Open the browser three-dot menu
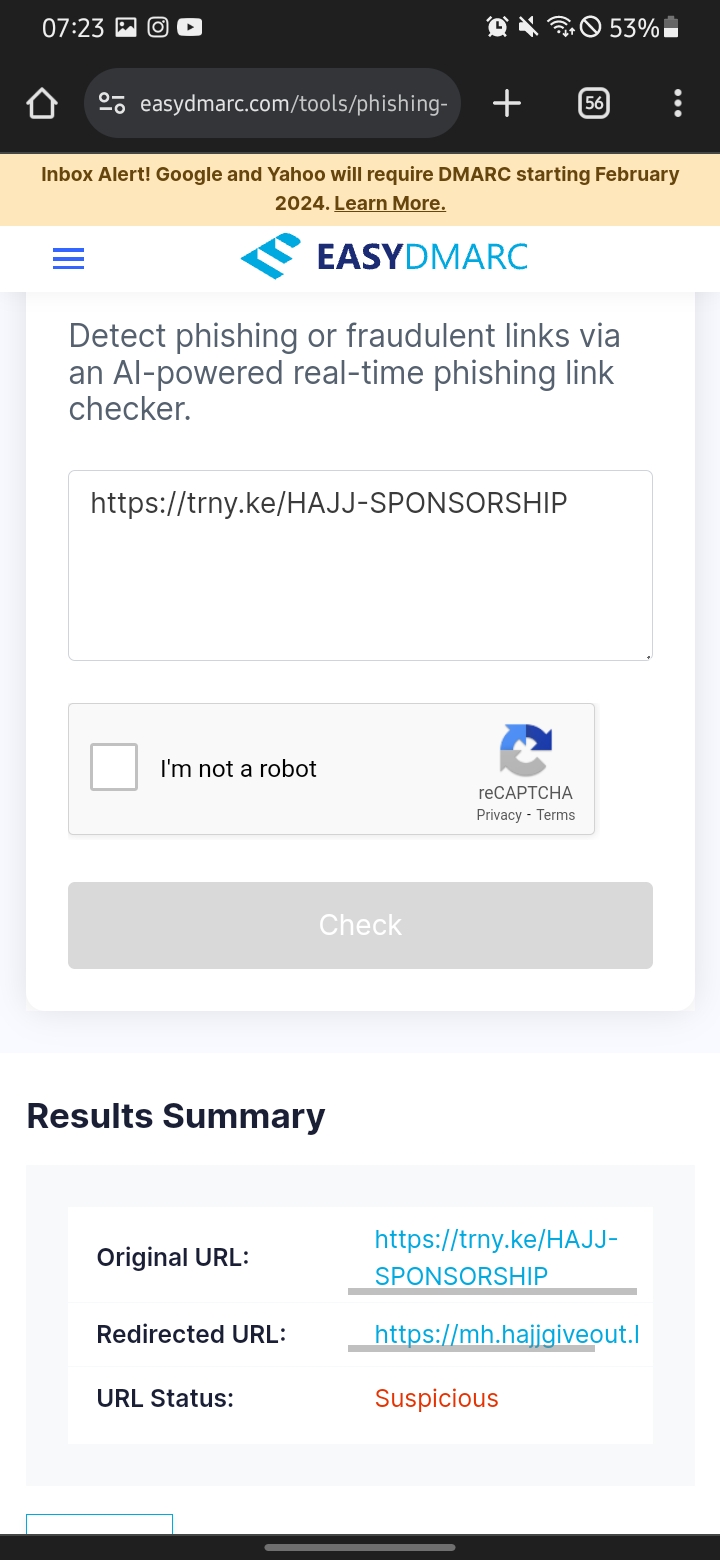The width and height of the screenshot is (720, 1560). point(678,103)
